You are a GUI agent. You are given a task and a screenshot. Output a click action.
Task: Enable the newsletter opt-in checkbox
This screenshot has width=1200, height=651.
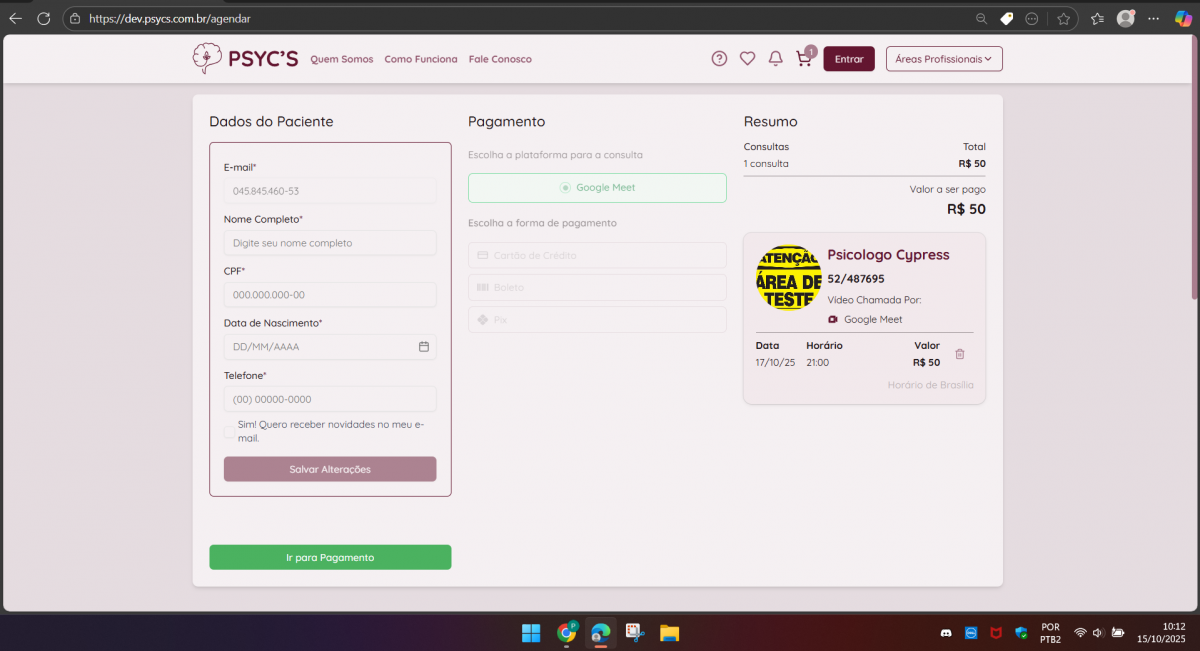(230, 432)
